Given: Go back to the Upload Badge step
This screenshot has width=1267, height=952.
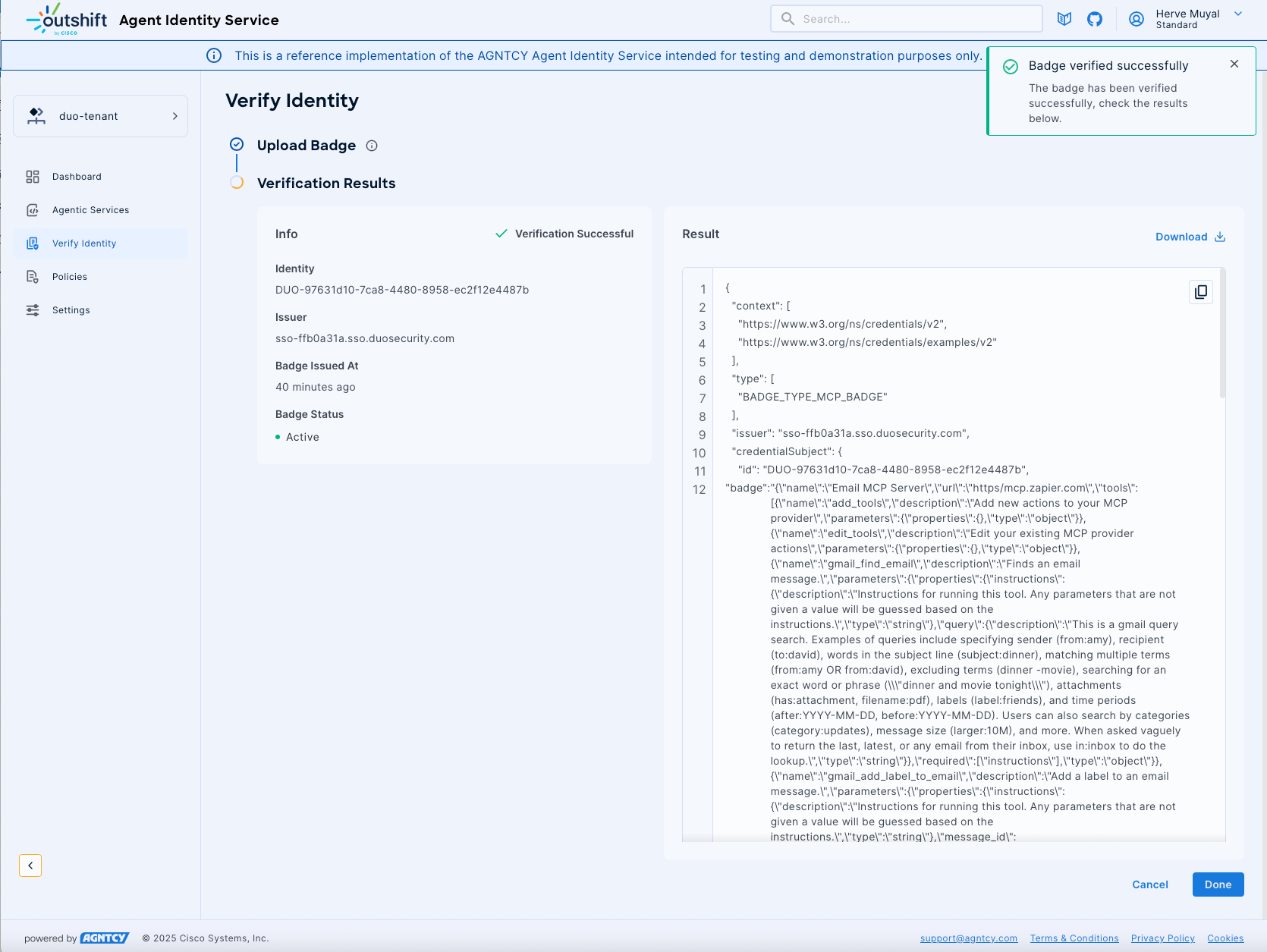Looking at the screenshot, I should click(x=306, y=145).
